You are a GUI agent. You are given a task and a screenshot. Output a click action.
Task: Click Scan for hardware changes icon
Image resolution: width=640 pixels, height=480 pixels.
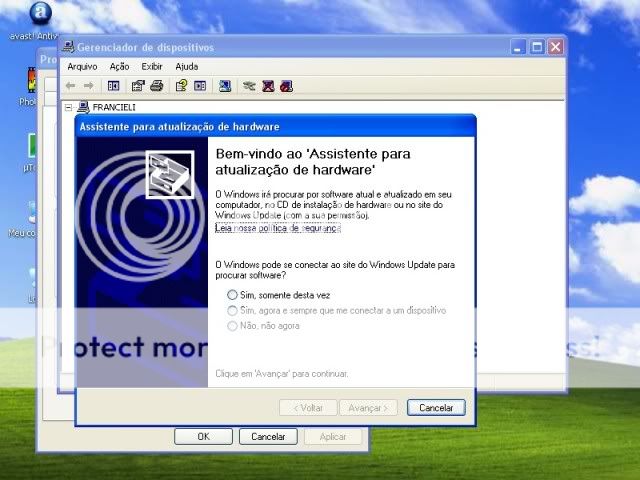pos(225,86)
